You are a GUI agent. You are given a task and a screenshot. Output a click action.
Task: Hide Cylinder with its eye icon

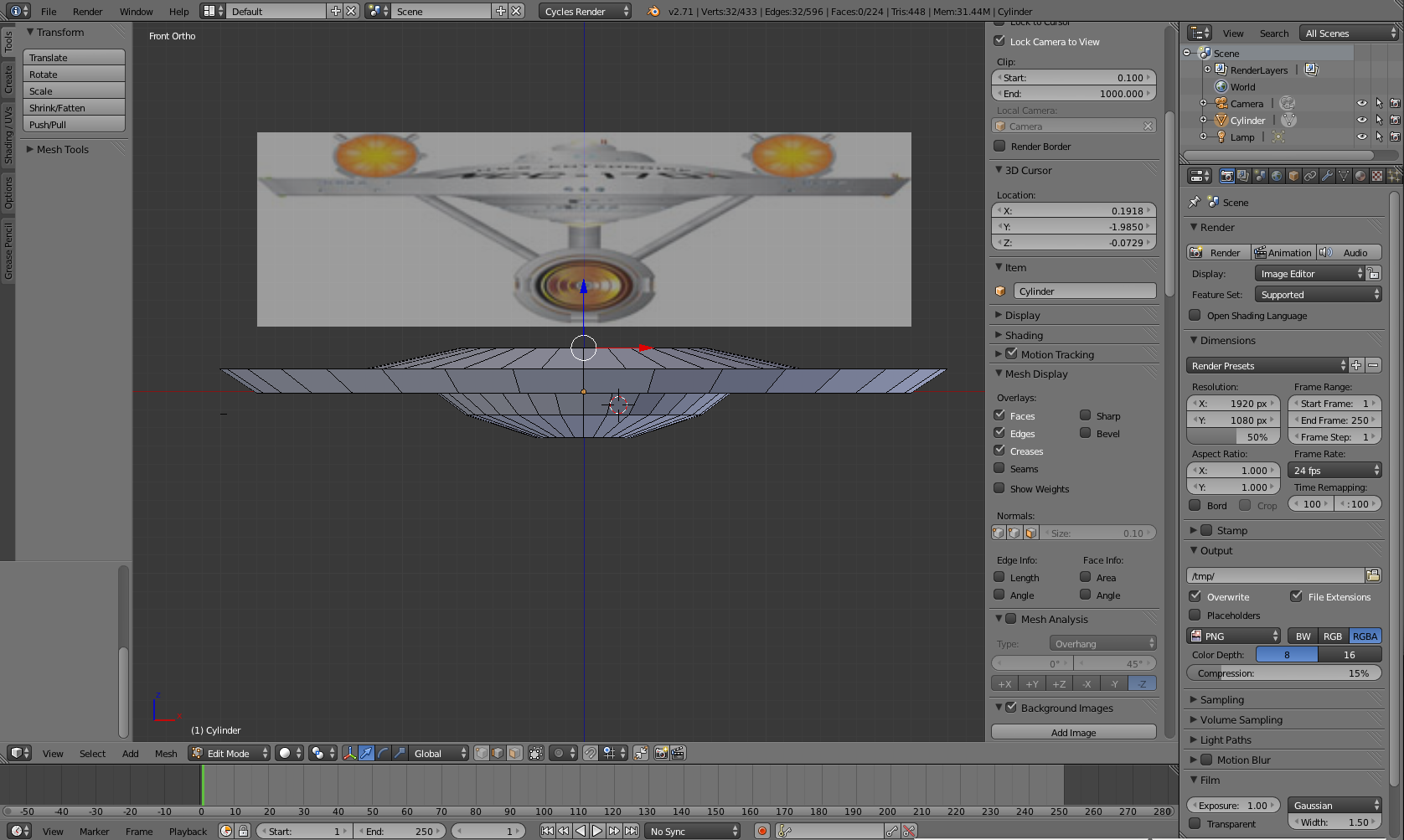tap(1362, 121)
